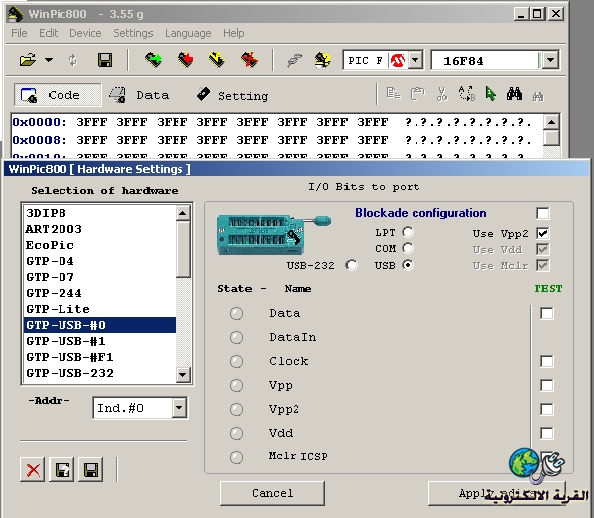
Task: Select GTP-04 in the hardware list
Action: pos(100,261)
